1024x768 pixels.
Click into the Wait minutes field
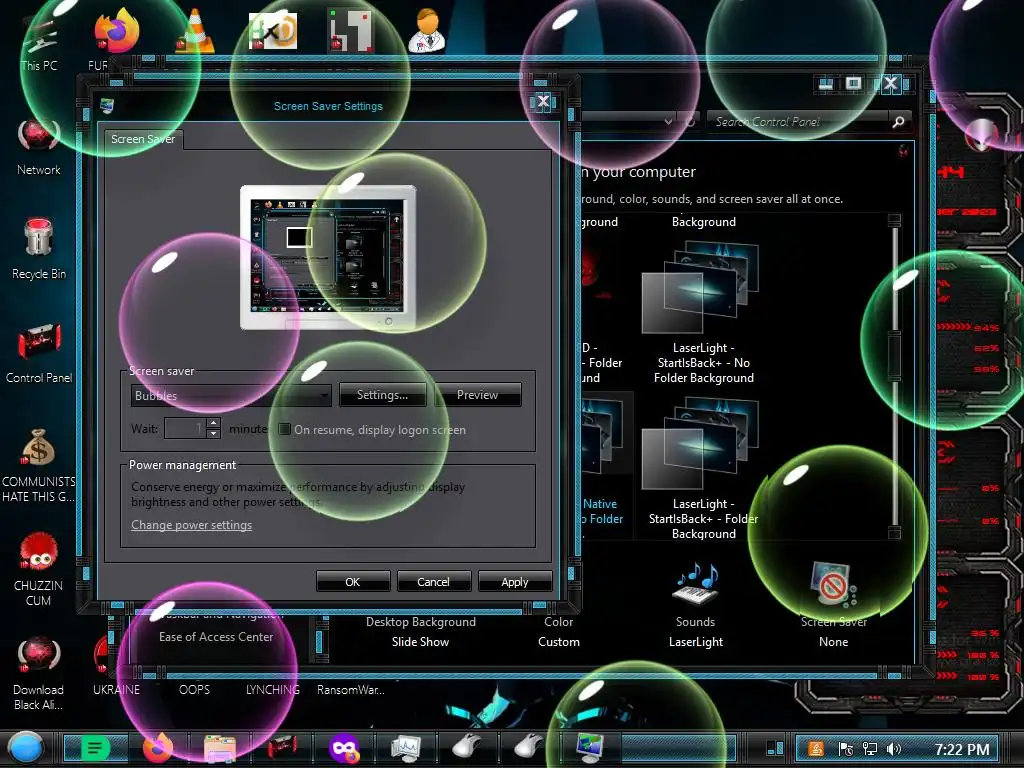pyautogui.click(x=185, y=428)
